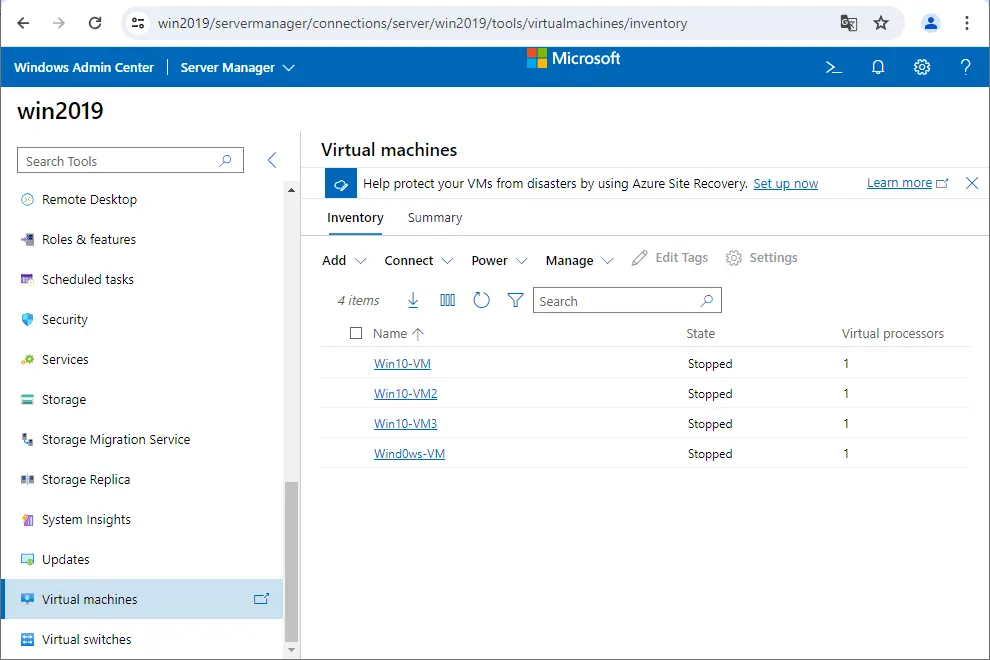Open the Win10-VM3 link
Viewport: 990px width, 660px height.
tap(405, 424)
